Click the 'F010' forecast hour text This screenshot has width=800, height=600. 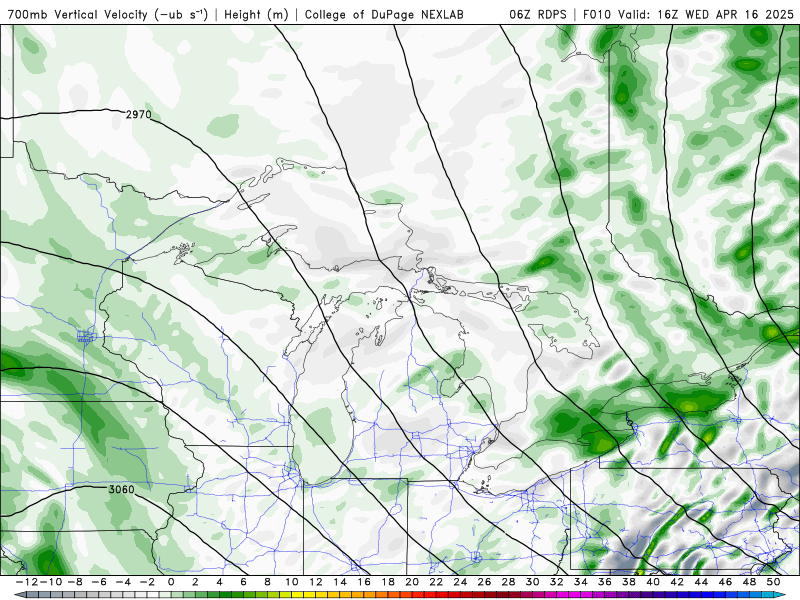tap(597, 15)
